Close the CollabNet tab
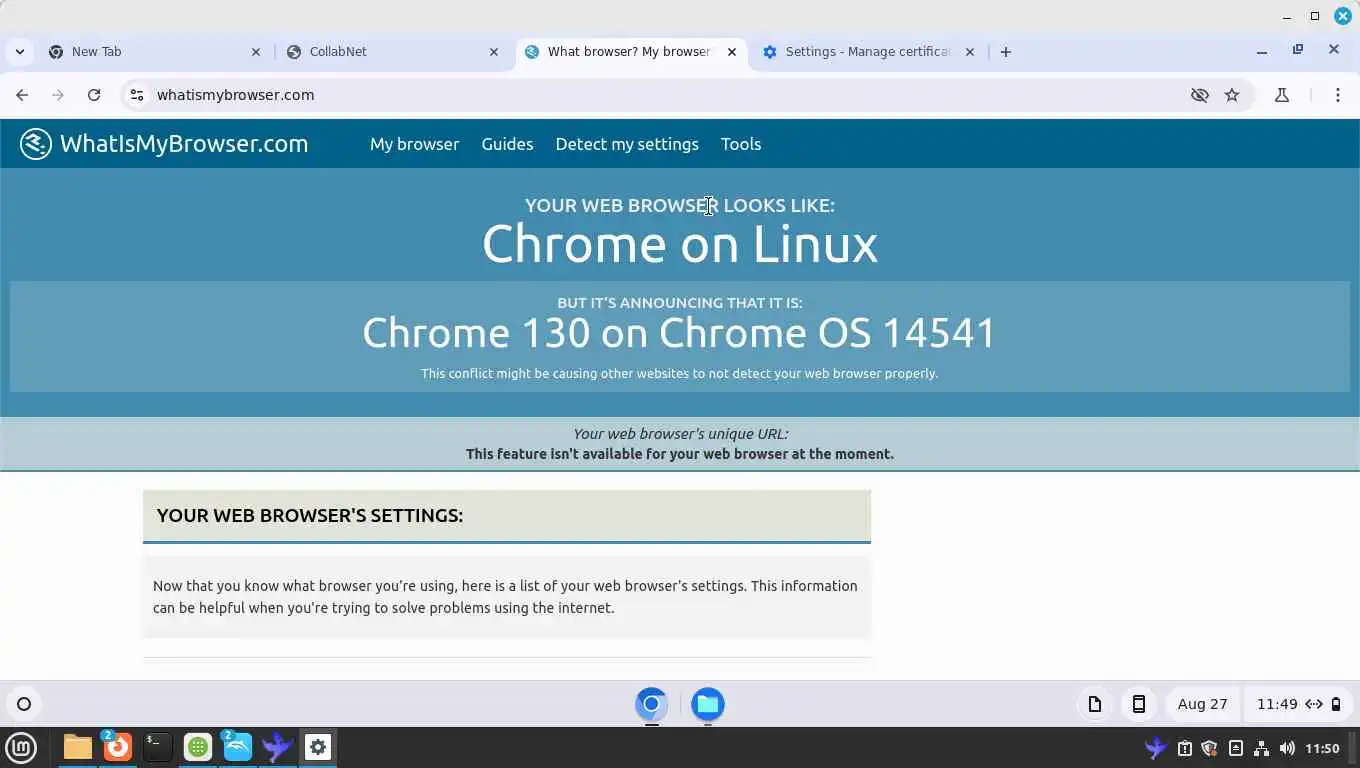 point(494,52)
